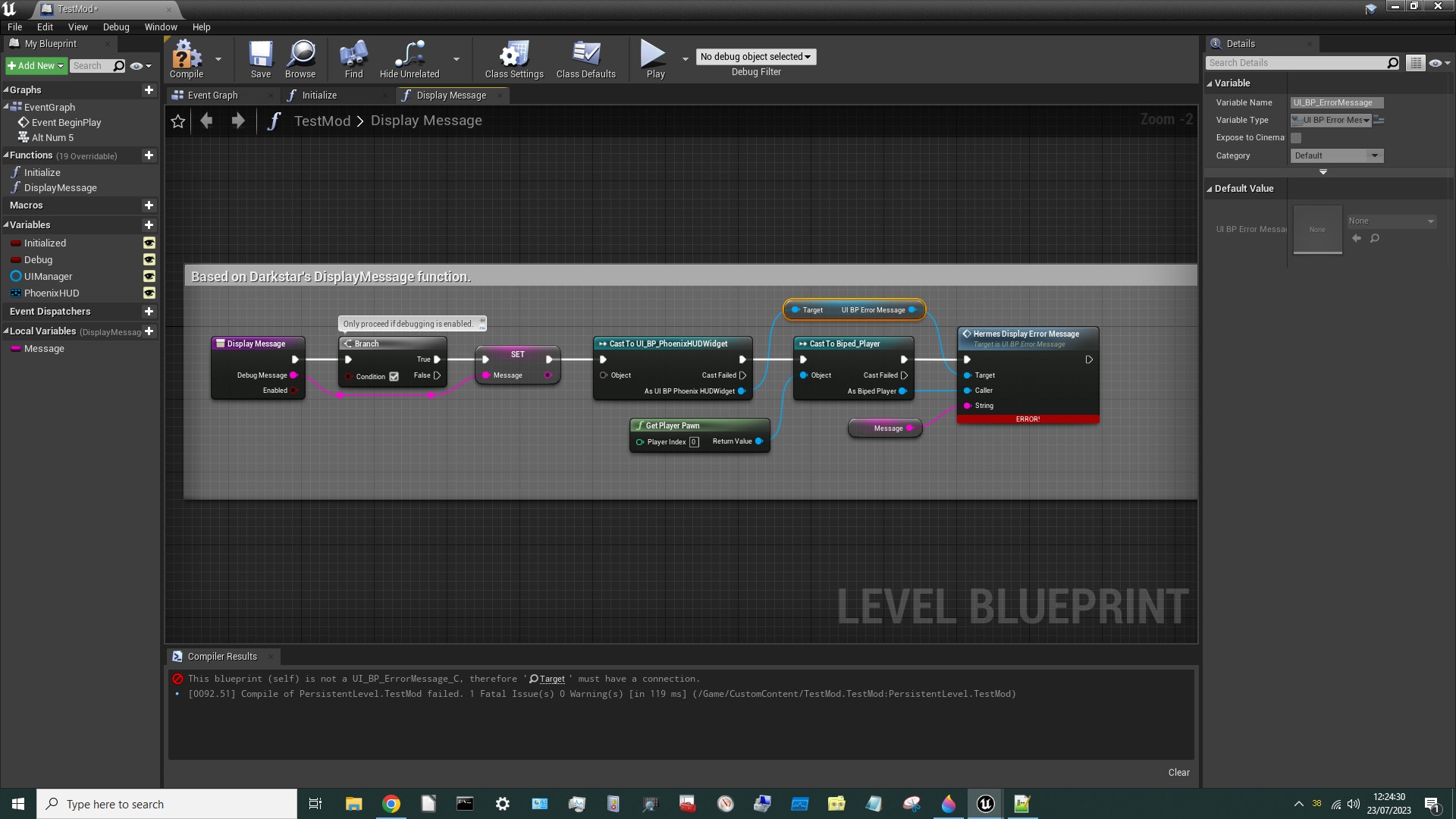Image resolution: width=1456 pixels, height=819 pixels.
Task: Toggle visibility of PhoenixHUD variable
Action: [149, 293]
